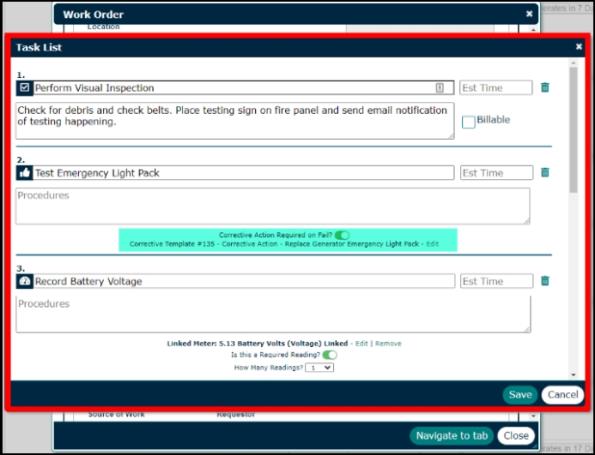Click Edit for the linked Battery Volts meter
The height and width of the screenshot is (455, 595).
click(x=361, y=344)
